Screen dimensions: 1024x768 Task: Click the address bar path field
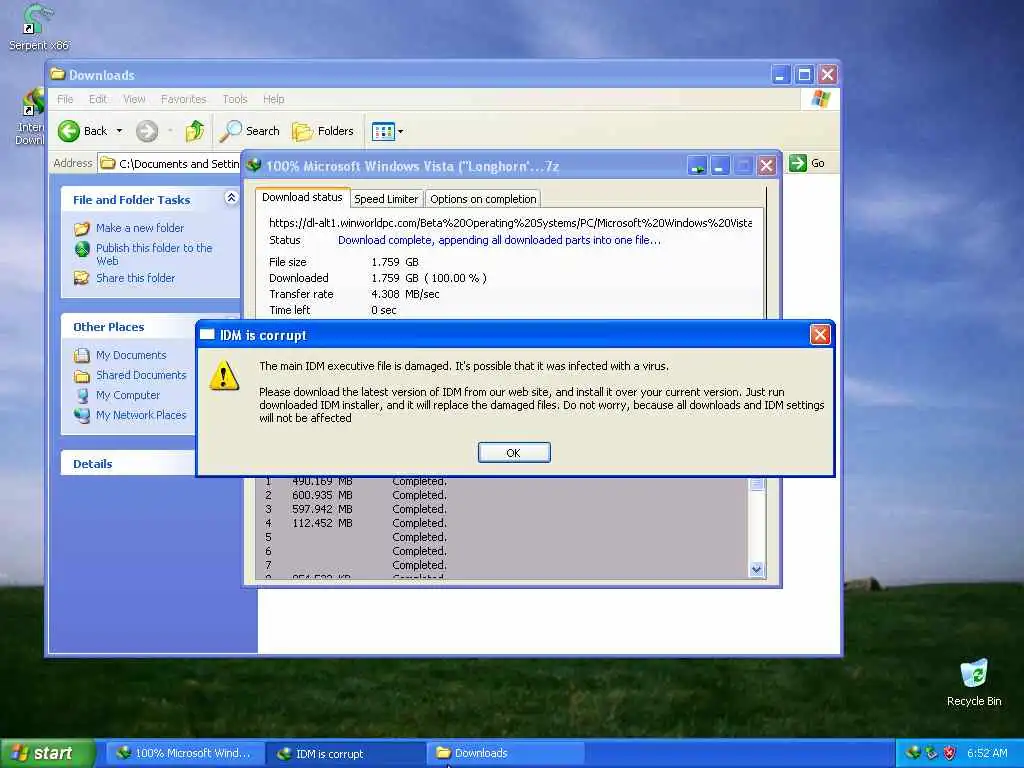(170, 163)
